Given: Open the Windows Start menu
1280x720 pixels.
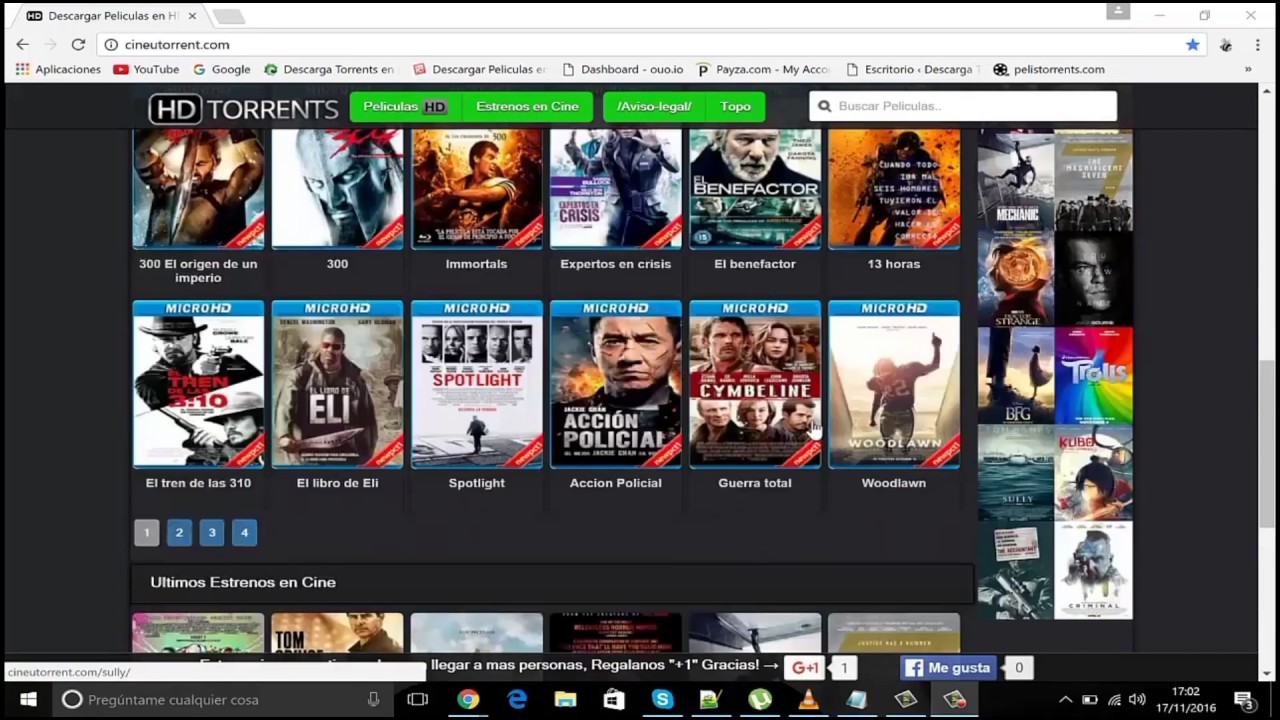Looking at the screenshot, I should click(27, 700).
